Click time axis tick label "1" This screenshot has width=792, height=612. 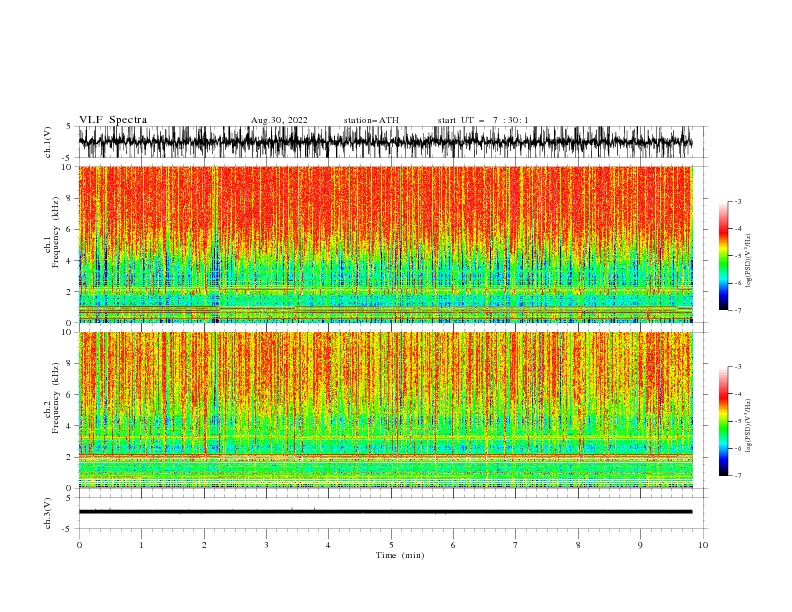tap(141, 545)
